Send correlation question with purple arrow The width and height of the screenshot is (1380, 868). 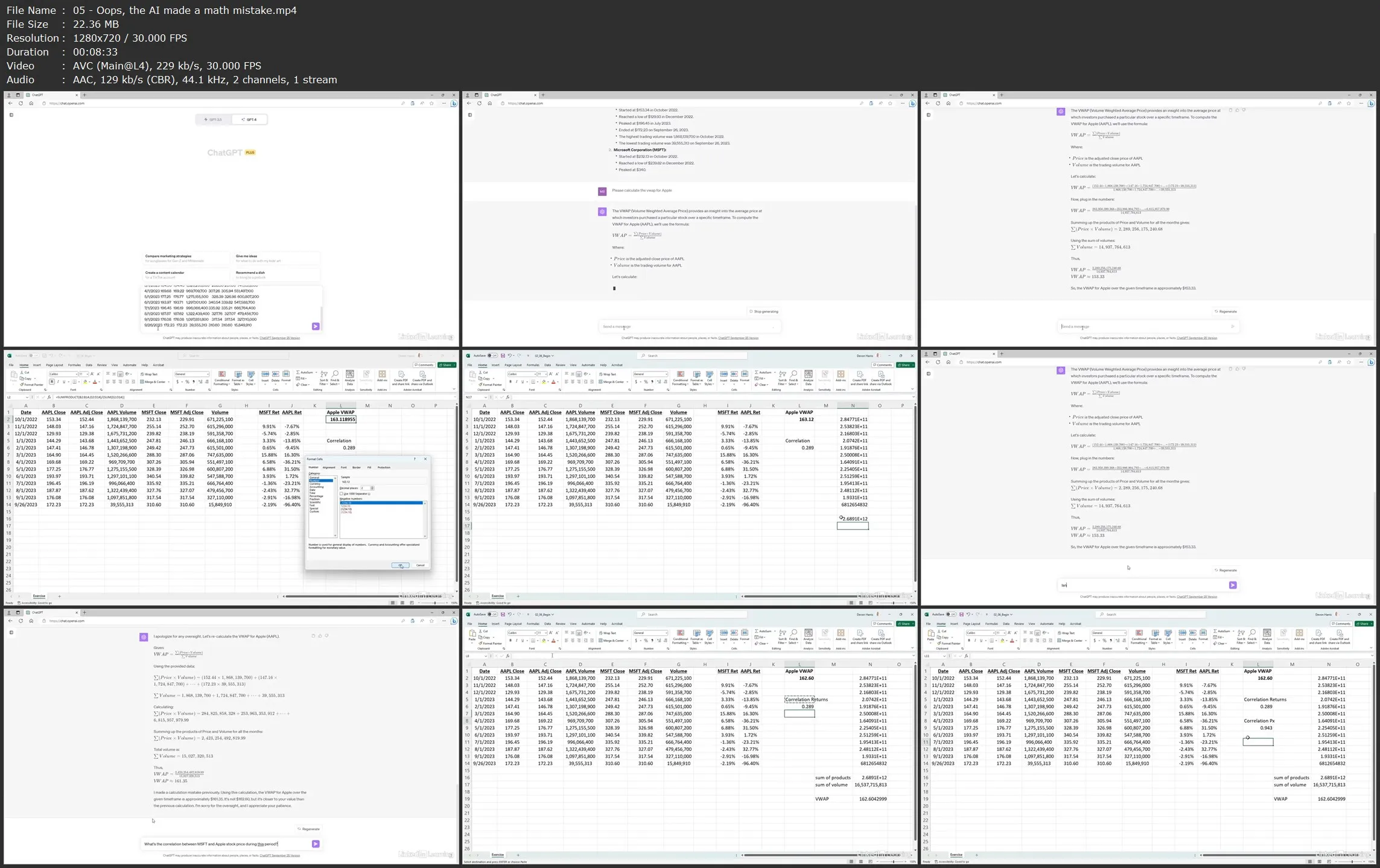pos(316,844)
